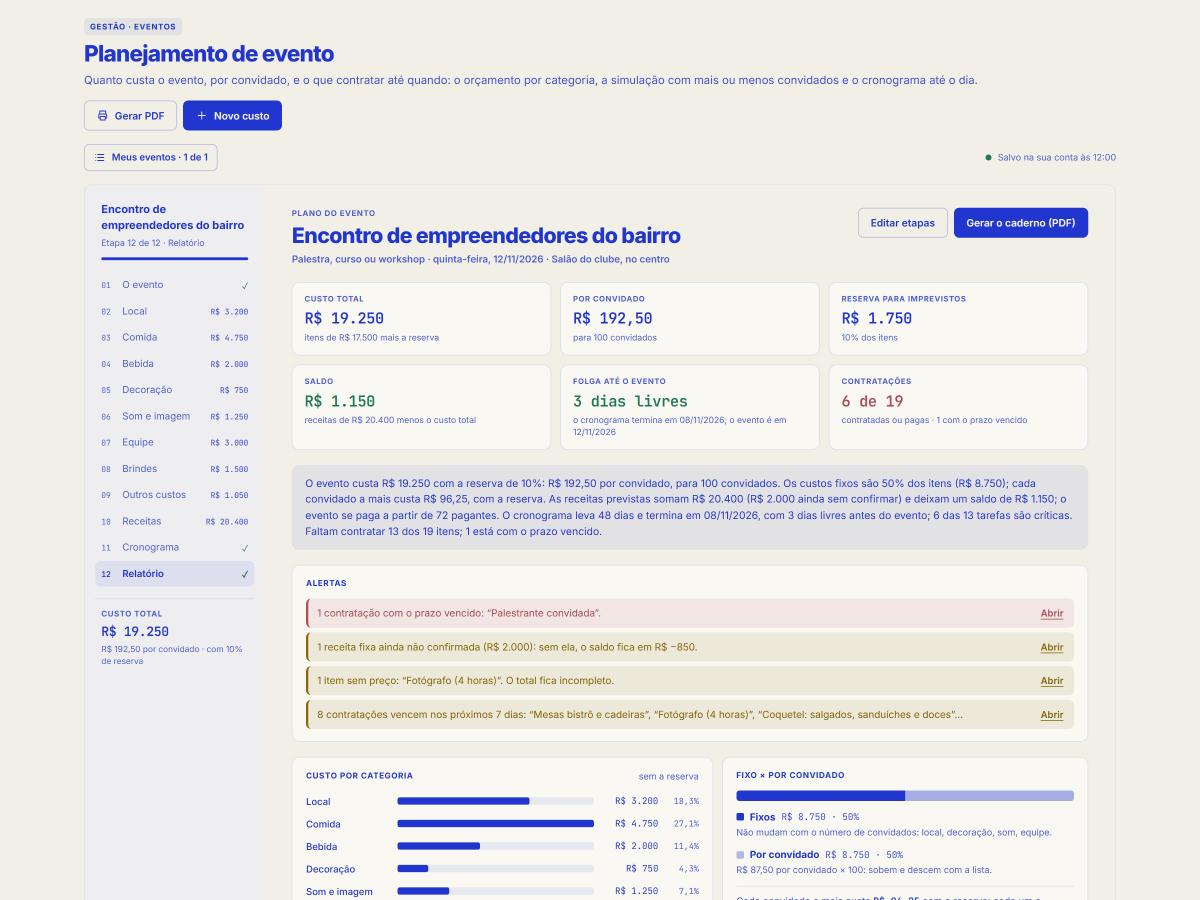Click the PLANO DO EVENTO label

pyautogui.click(x=333, y=213)
